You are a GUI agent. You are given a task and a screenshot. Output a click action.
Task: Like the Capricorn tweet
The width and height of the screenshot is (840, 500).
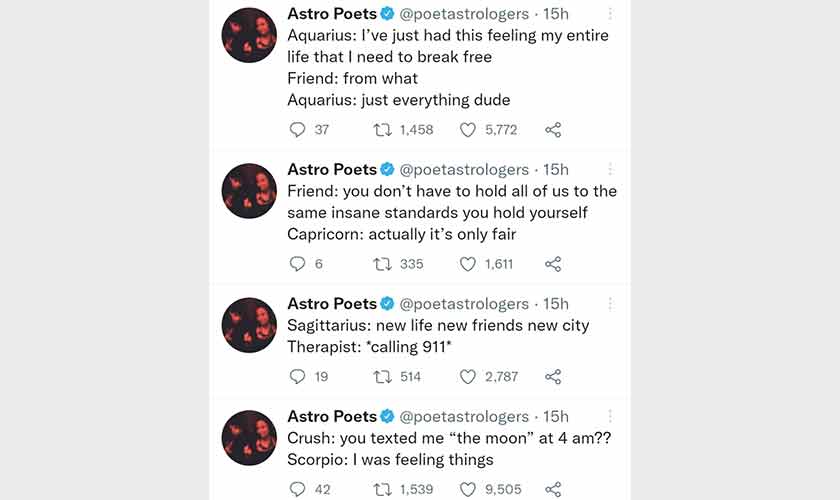pos(468,264)
